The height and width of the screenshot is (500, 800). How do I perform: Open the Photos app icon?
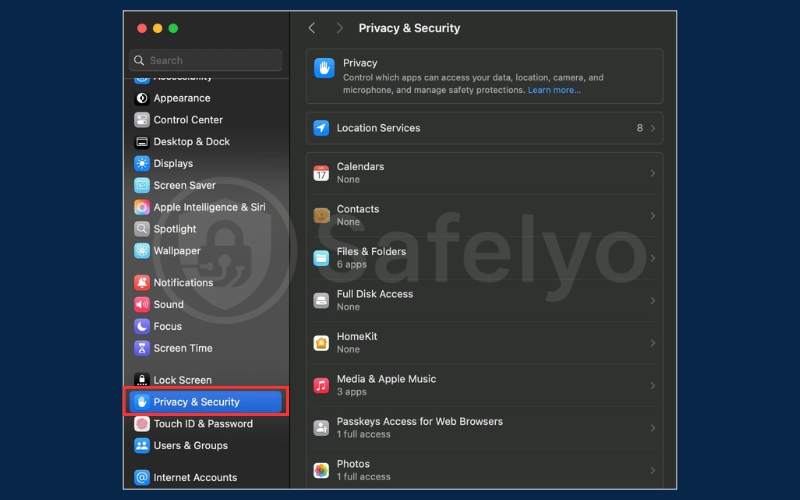click(321, 470)
